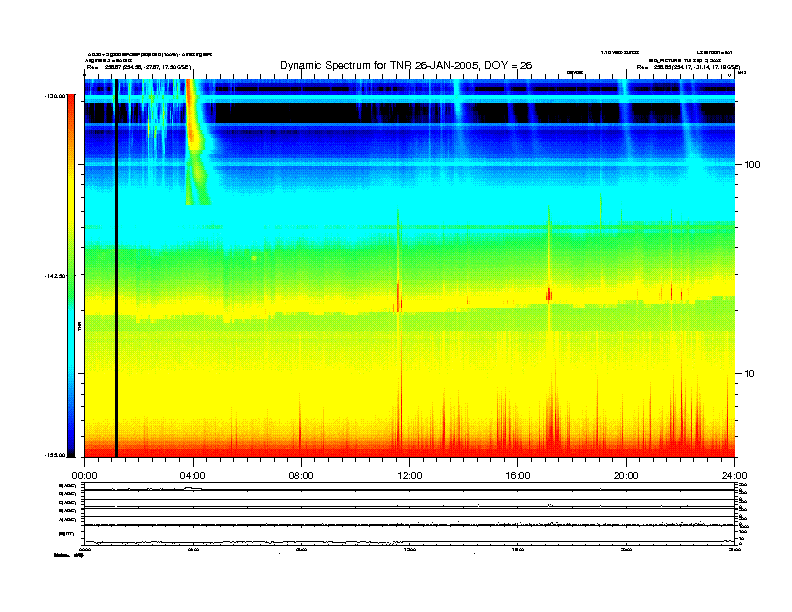Select the 16:00 time axis label
Screen dimensions: 792x612
(x=518, y=476)
